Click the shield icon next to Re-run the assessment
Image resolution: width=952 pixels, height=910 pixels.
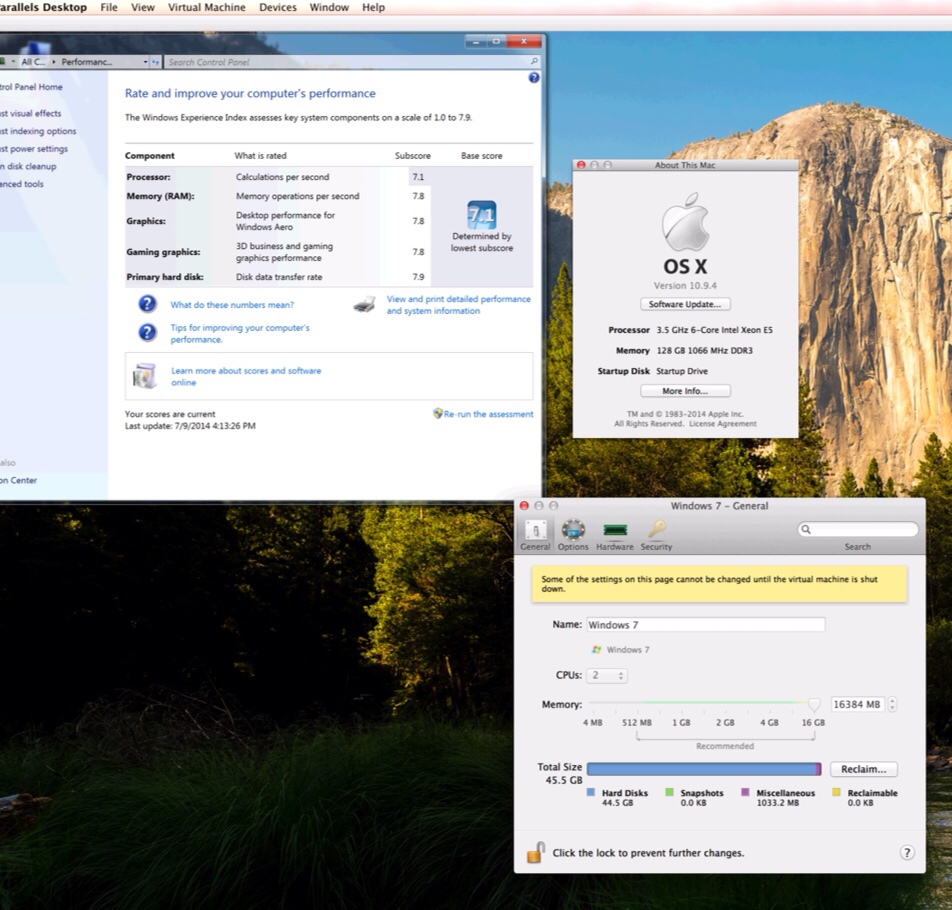tap(437, 413)
